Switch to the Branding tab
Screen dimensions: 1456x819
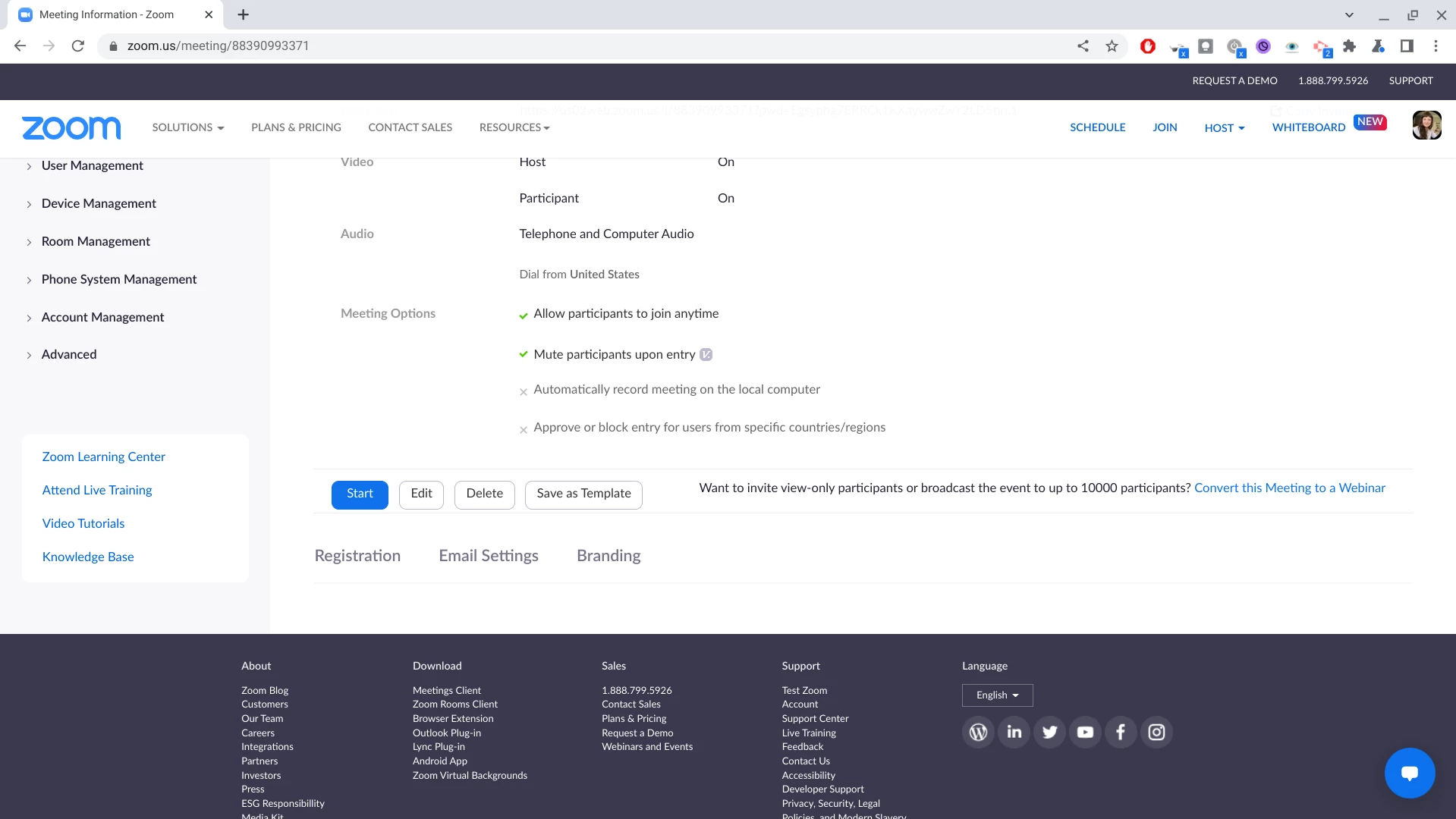tap(609, 556)
